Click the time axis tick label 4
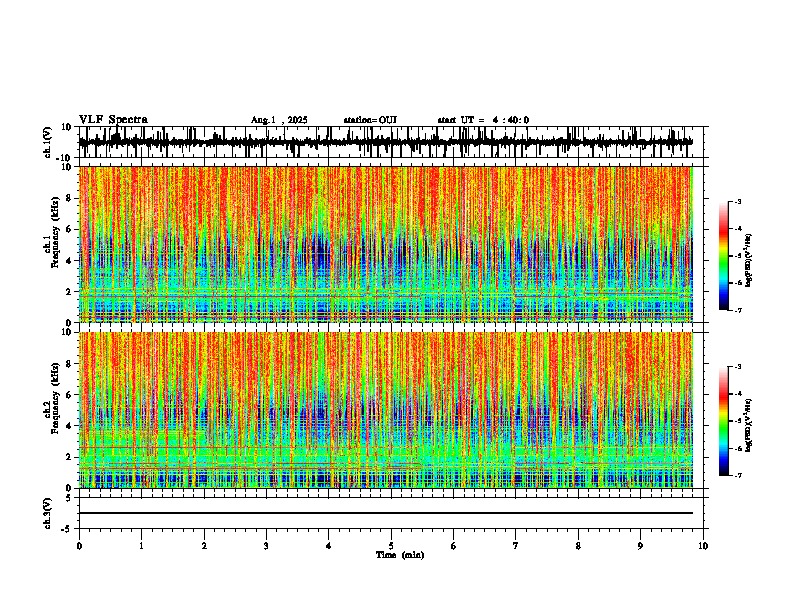 (x=329, y=546)
